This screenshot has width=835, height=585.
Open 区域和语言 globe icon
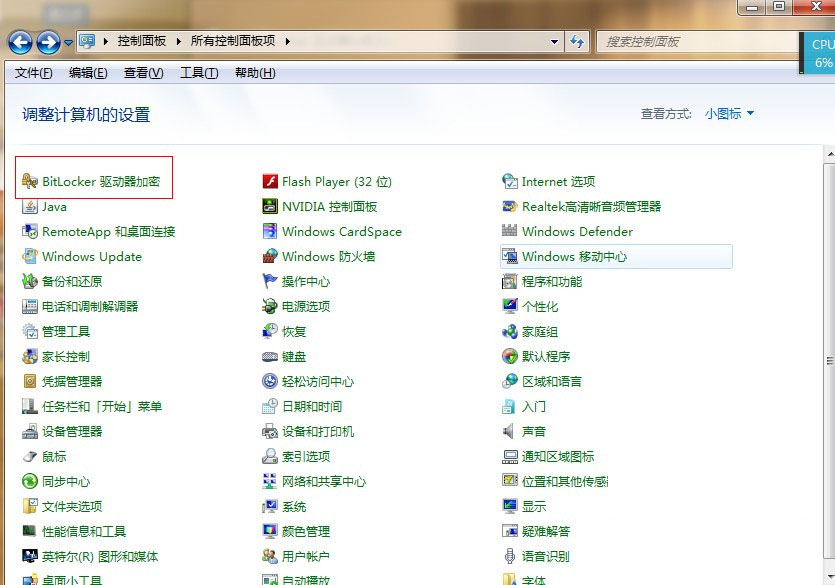tap(510, 382)
